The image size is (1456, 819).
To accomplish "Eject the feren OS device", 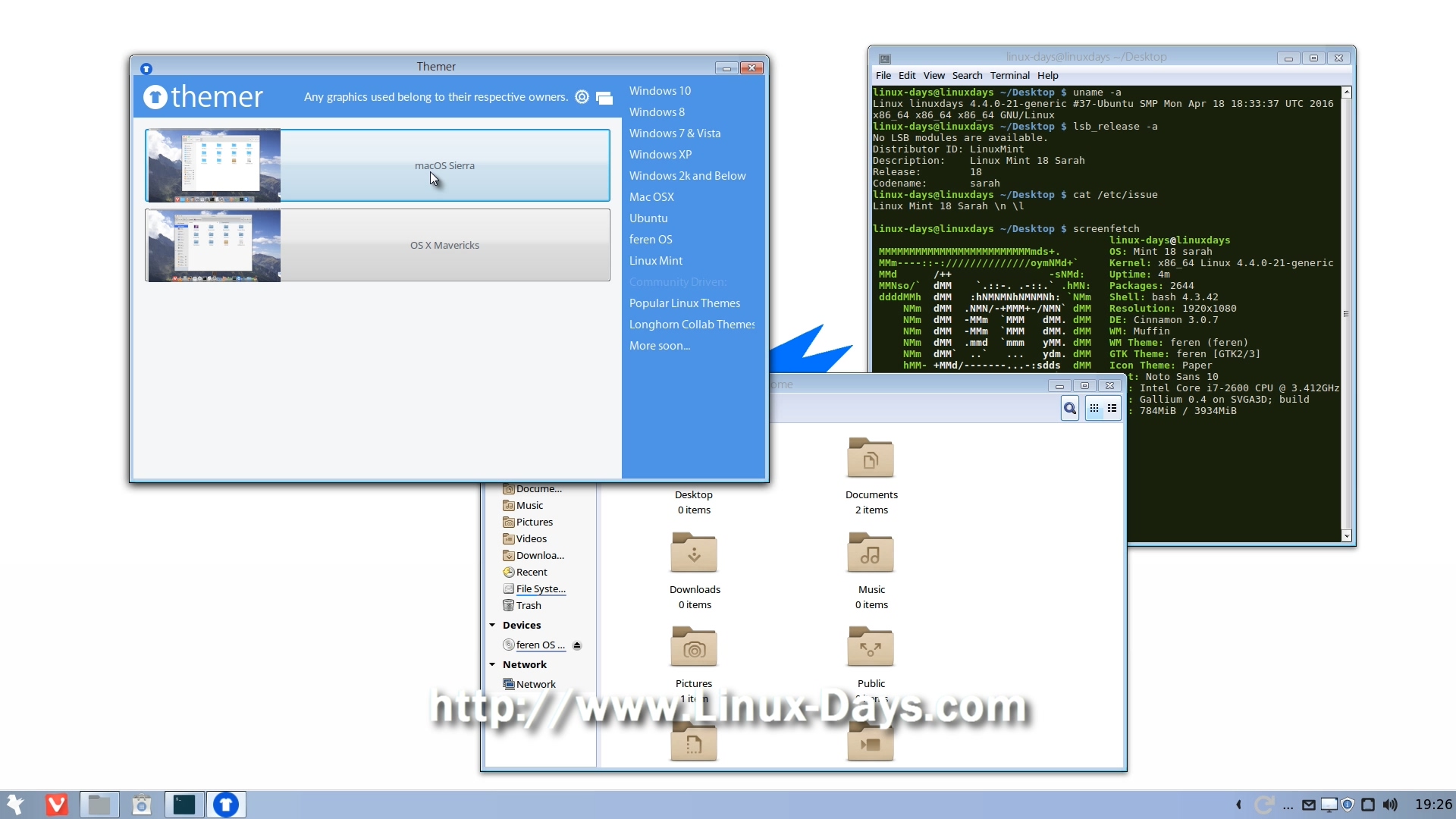I will click(x=577, y=646).
